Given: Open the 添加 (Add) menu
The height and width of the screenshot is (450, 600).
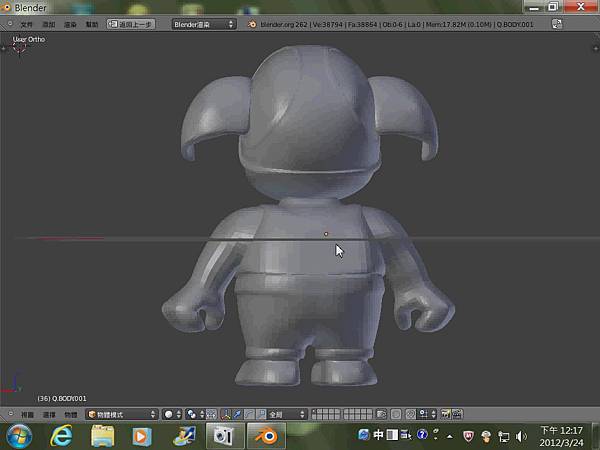Looking at the screenshot, I should point(48,23).
